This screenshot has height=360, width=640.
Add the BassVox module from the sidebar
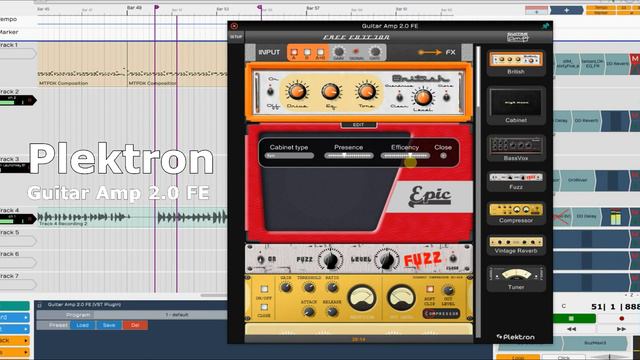516,148
